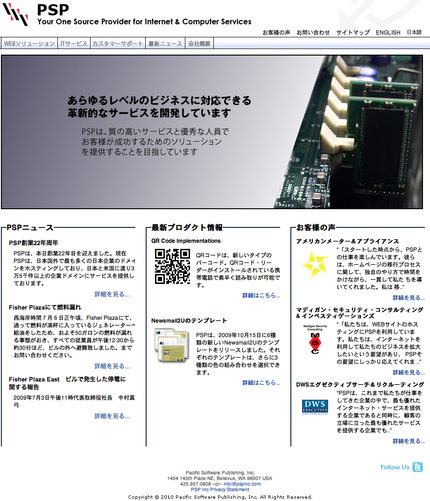Read more on Fisher Plaza fuel leak news
Screen dimensions: 430x501
pyautogui.click(x=112, y=366)
